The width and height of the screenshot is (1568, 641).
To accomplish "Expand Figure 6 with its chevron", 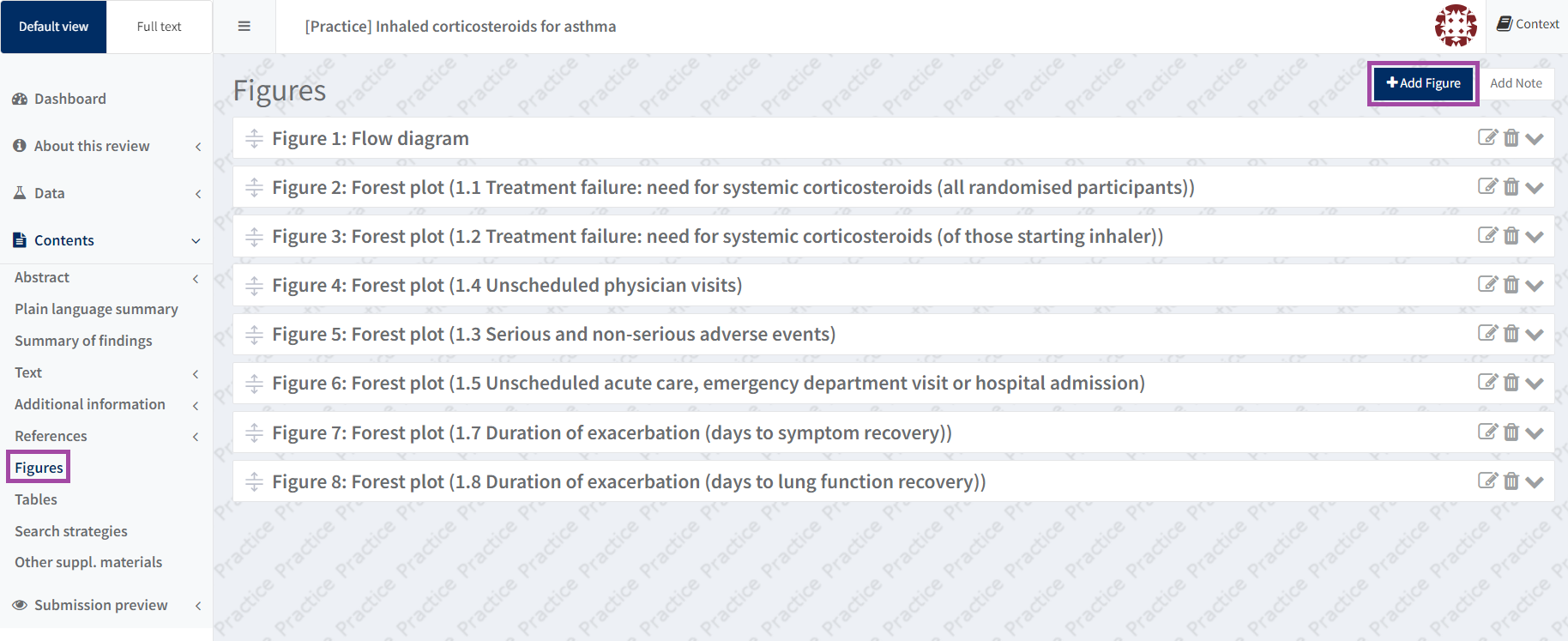I will [x=1535, y=383].
